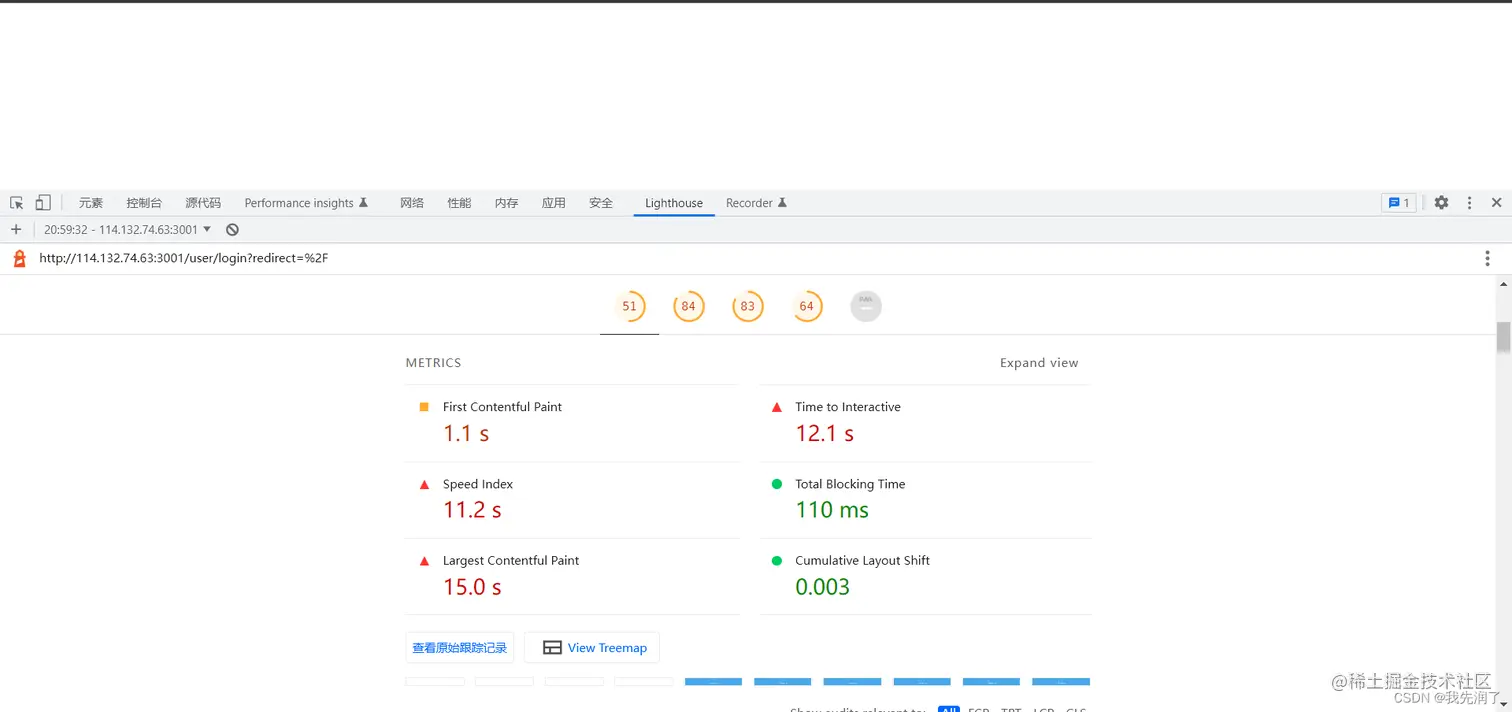Image resolution: width=1512 pixels, height=712 pixels.
Task: Switch to the 控制台 tab
Action: pyautogui.click(x=144, y=203)
